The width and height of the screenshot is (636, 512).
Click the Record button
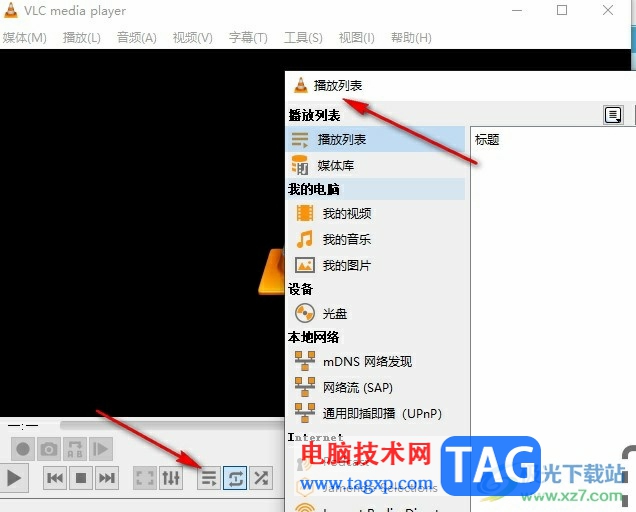(23, 449)
